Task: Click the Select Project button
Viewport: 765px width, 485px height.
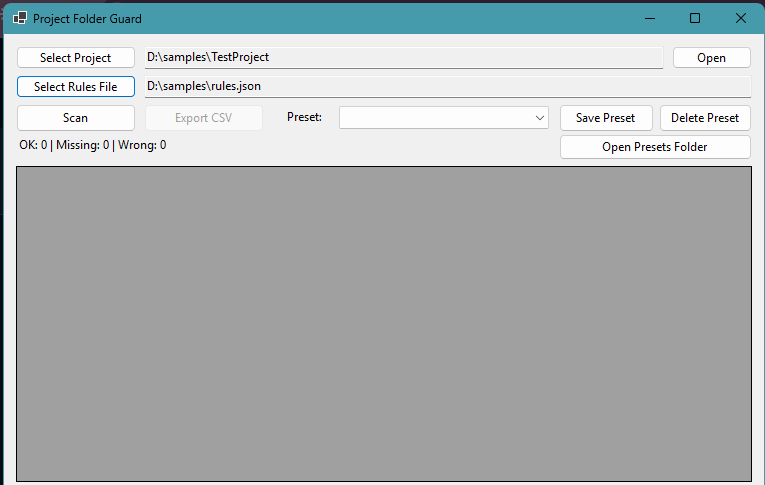Action: 76,58
